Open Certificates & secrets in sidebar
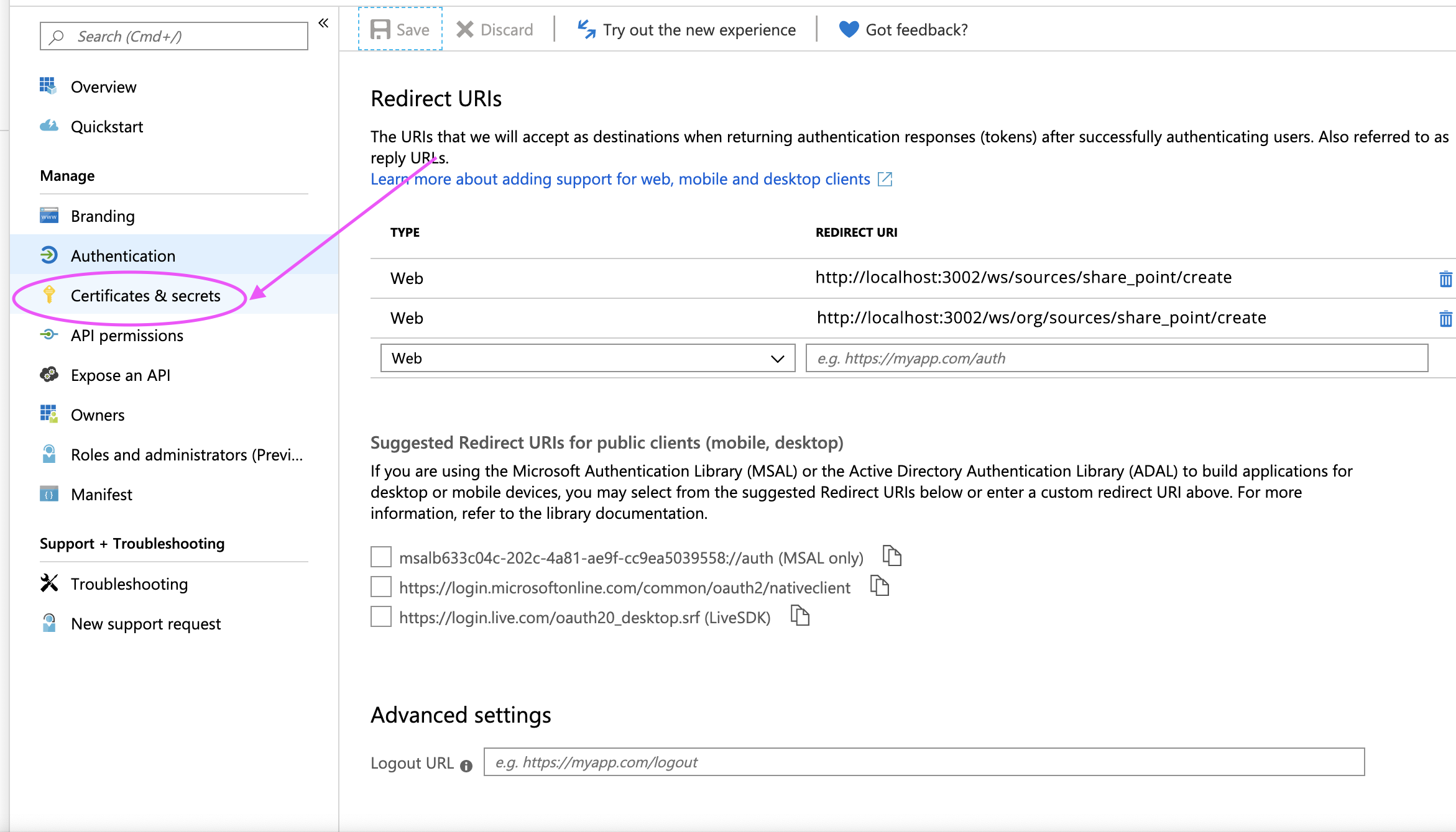The image size is (1456, 832). (x=145, y=296)
